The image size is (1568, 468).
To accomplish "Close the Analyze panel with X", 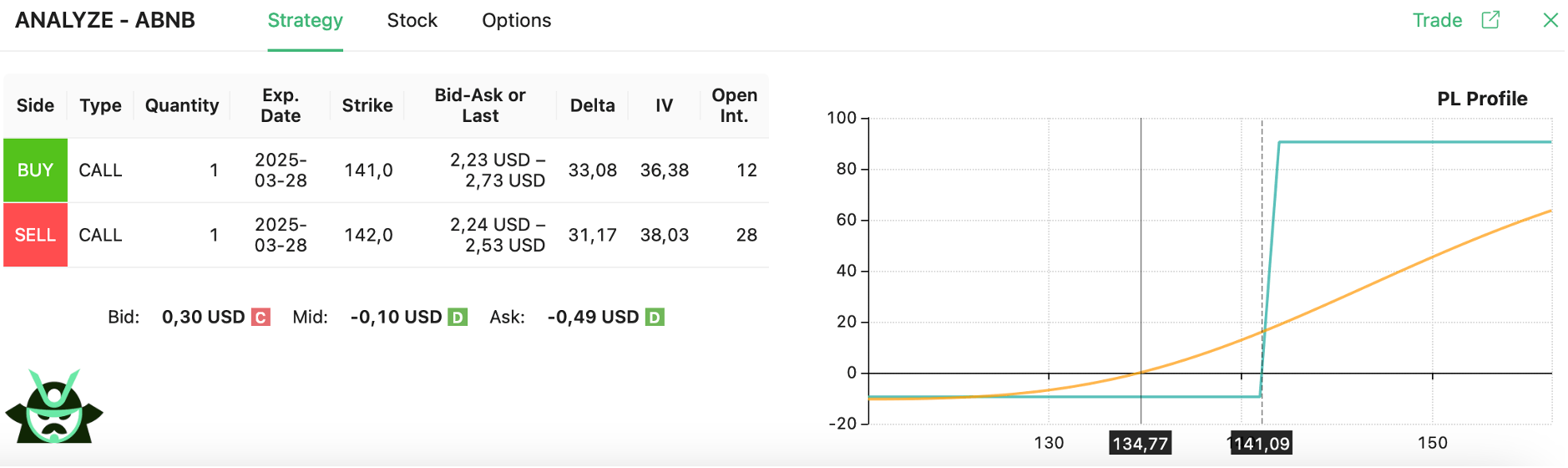I will 1550,20.
